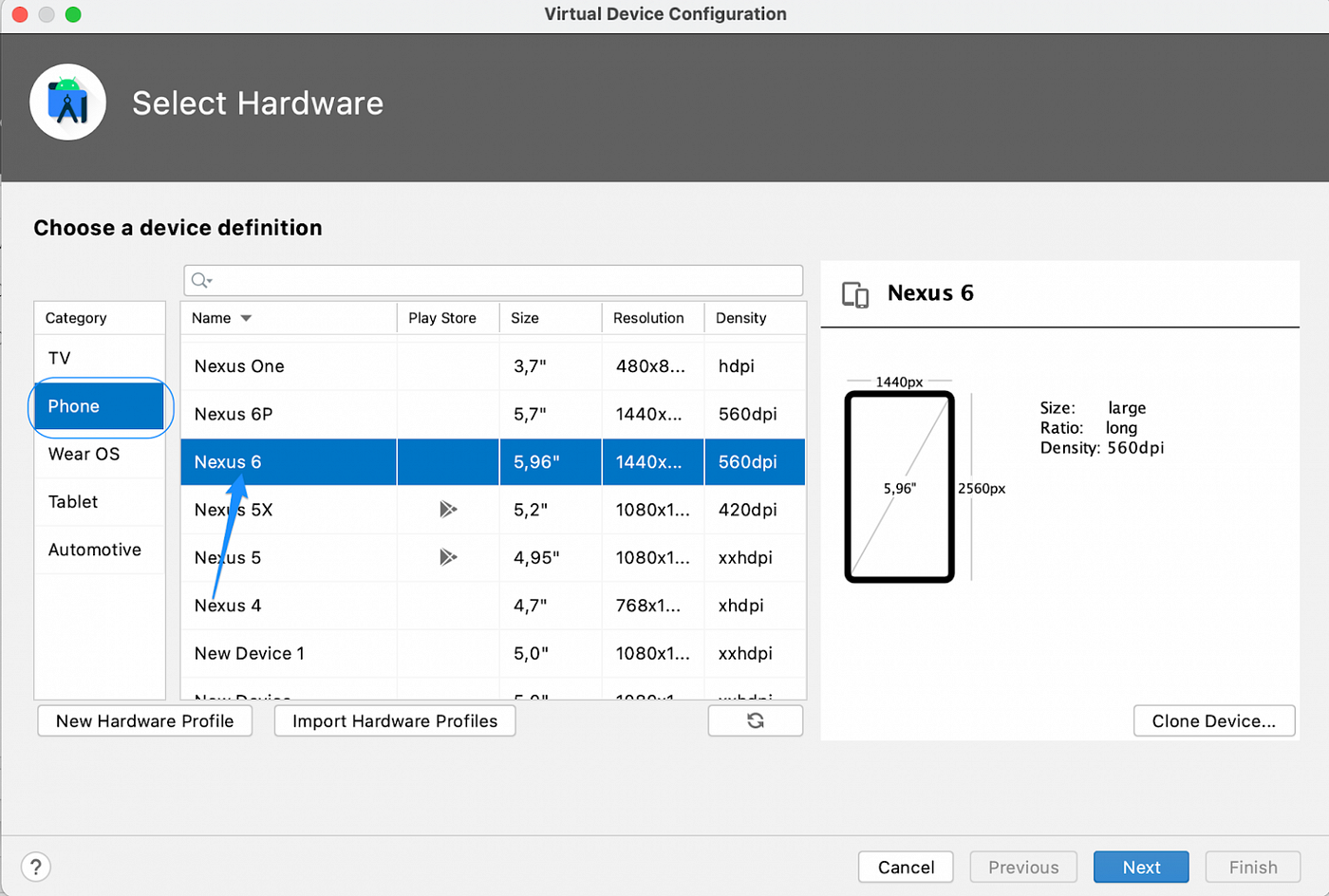The height and width of the screenshot is (896, 1329).
Task: Click the Play Store column header
Action: [x=448, y=318]
